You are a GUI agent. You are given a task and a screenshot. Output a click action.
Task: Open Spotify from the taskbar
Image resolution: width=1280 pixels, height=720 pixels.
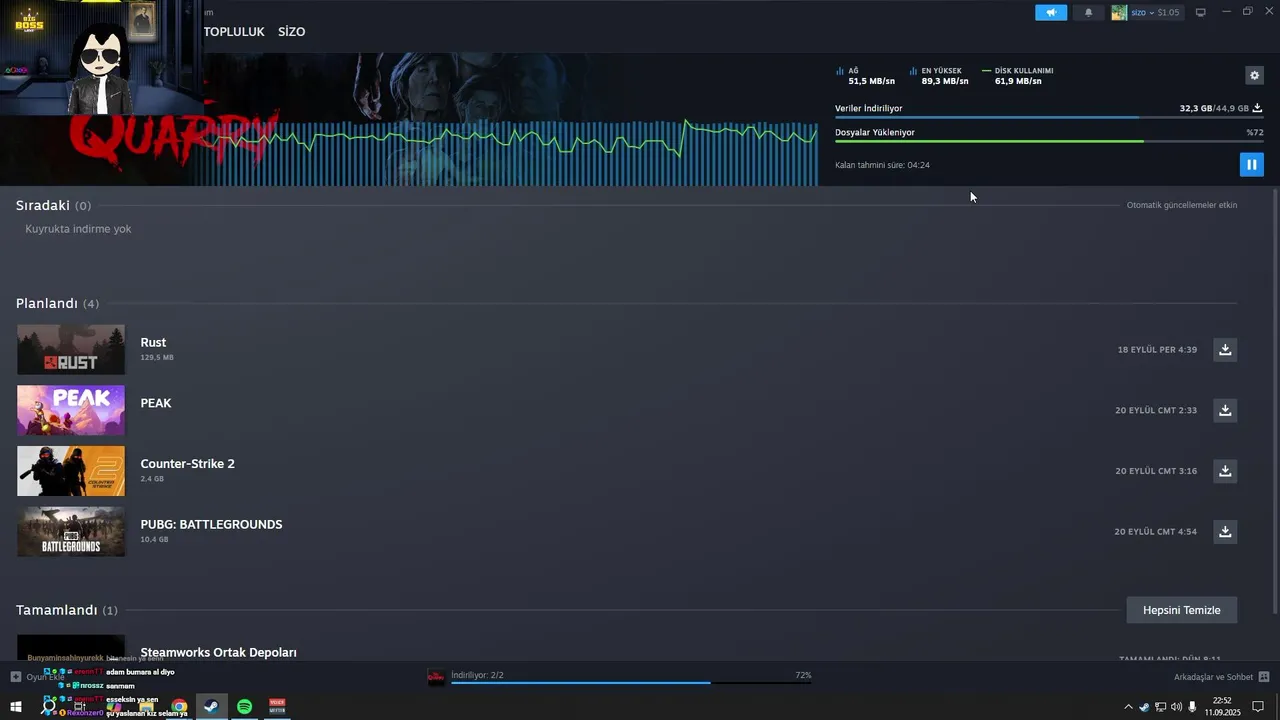point(245,707)
